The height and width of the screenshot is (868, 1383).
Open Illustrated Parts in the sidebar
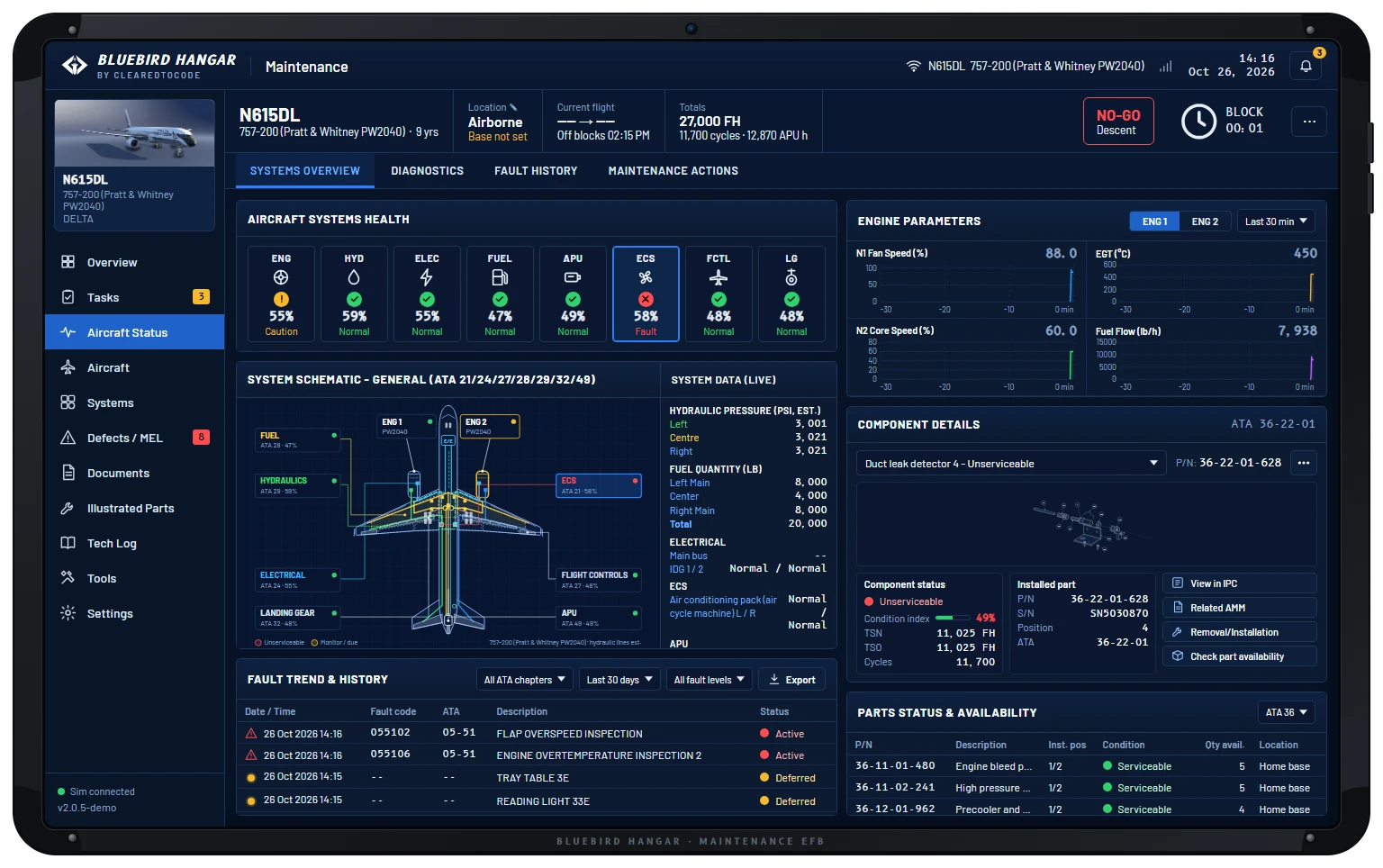[x=134, y=508]
